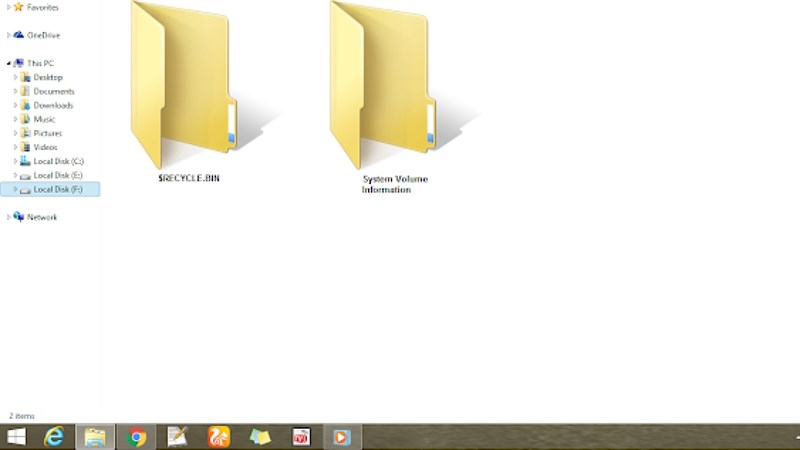Select the System Volume Information folder icon

pos(382,85)
